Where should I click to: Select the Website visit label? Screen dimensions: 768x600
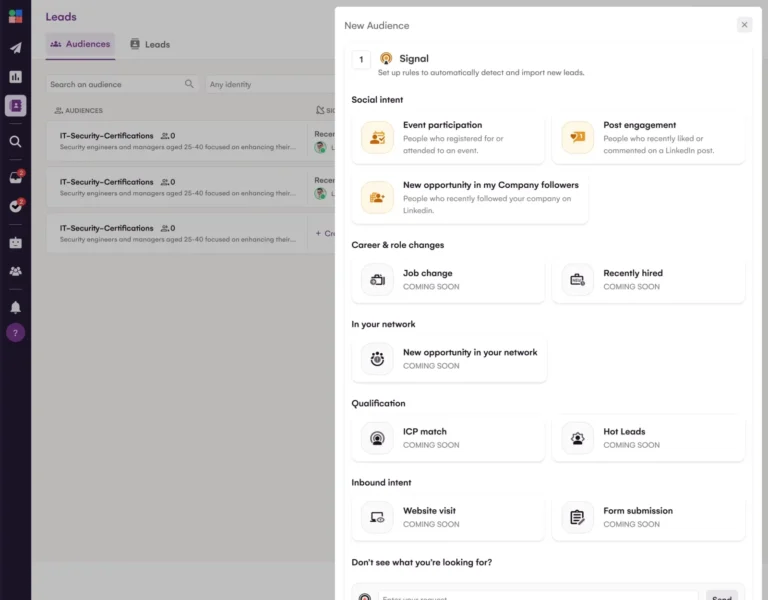pyautogui.click(x=429, y=510)
